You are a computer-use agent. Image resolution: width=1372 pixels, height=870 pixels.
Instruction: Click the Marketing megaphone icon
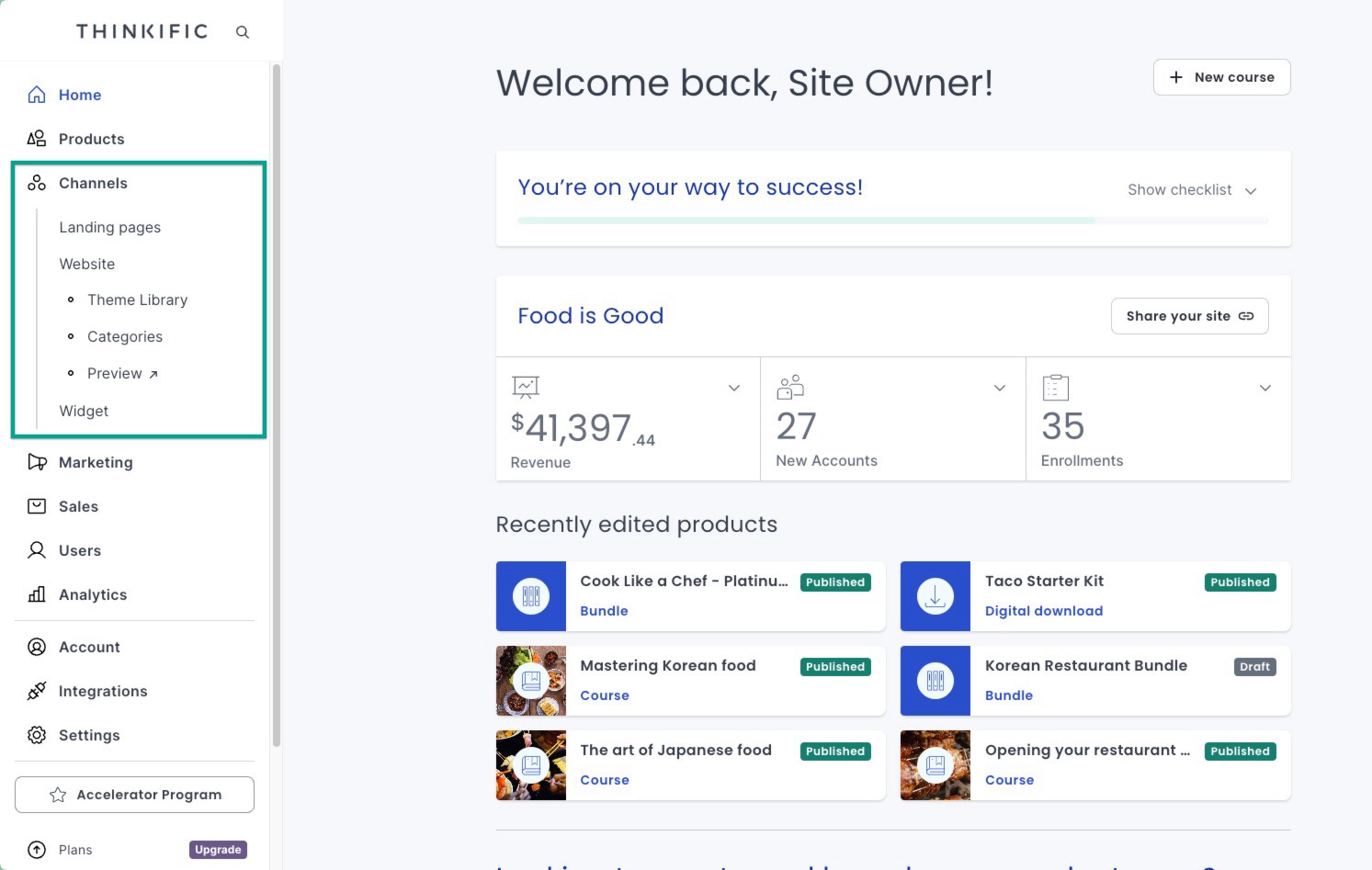click(x=37, y=462)
